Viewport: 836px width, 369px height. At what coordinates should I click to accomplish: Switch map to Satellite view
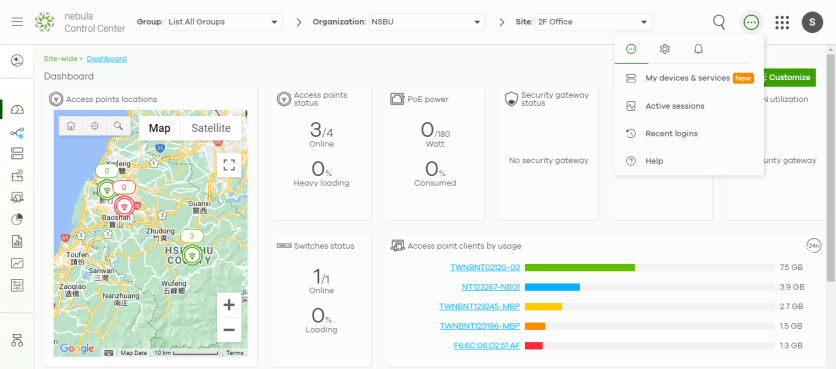[x=211, y=128]
